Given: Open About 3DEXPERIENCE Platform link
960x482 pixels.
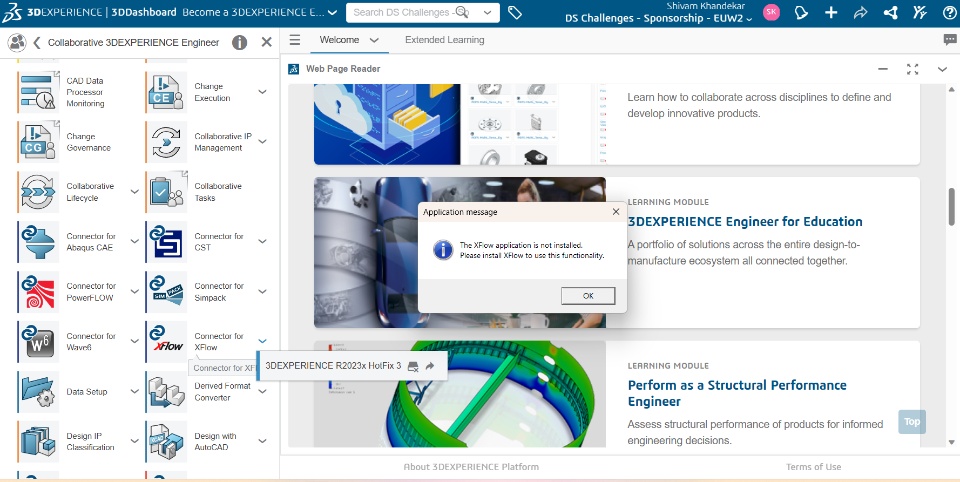Looking at the screenshot, I should (x=471, y=467).
